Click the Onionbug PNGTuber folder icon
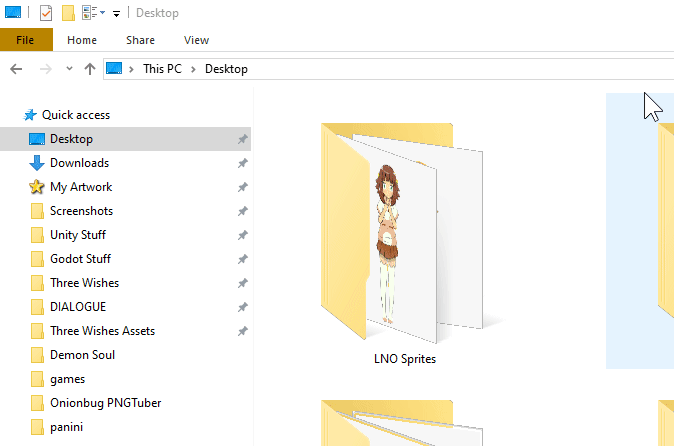This screenshot has width=674, height=446. [x=37, y=403]
